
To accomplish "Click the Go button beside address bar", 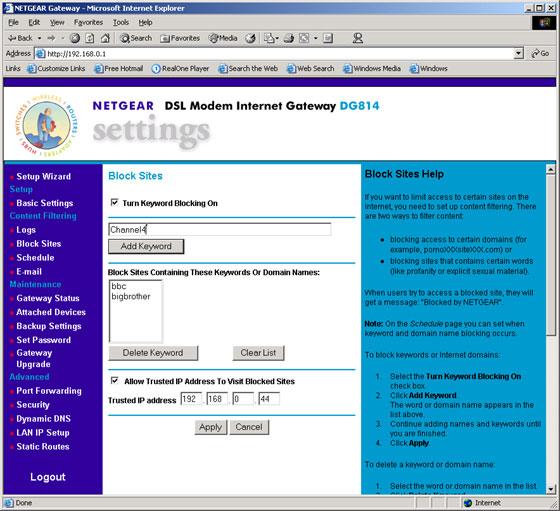I will [x=540, y=54].
